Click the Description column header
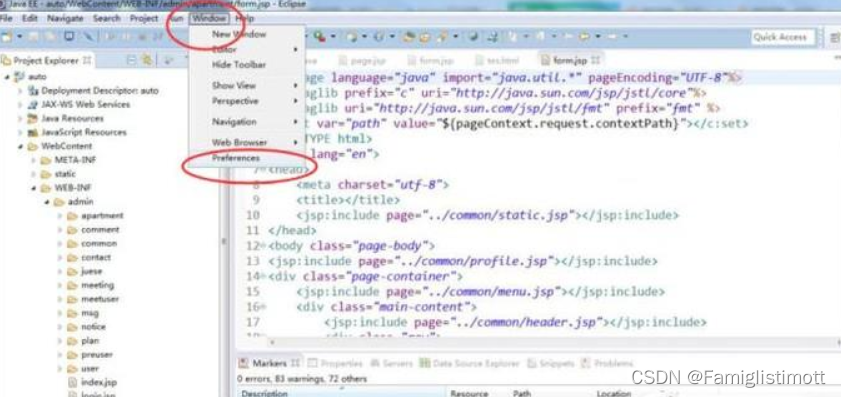 pyautogui.click(x=341, y=393)
